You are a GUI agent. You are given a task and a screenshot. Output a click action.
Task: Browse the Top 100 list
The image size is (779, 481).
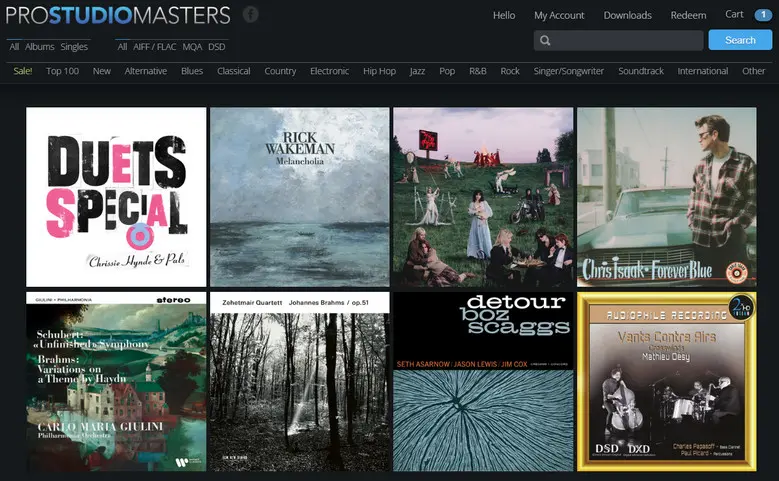click(x=62, y=71)
